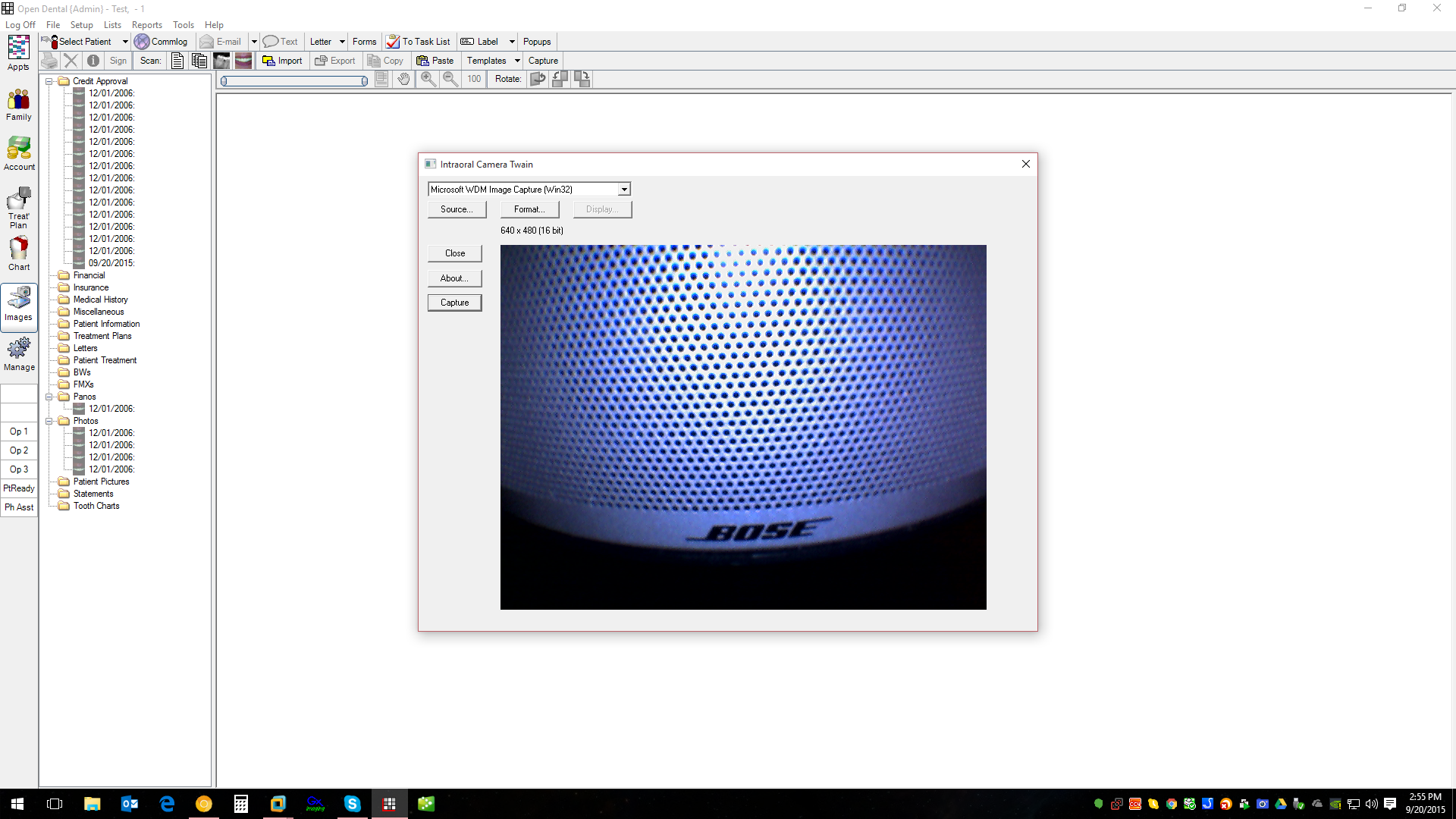Select the 09/20/2015 image entry
The width and height of the screenshot is (1456, 819).
coord(111,263)
